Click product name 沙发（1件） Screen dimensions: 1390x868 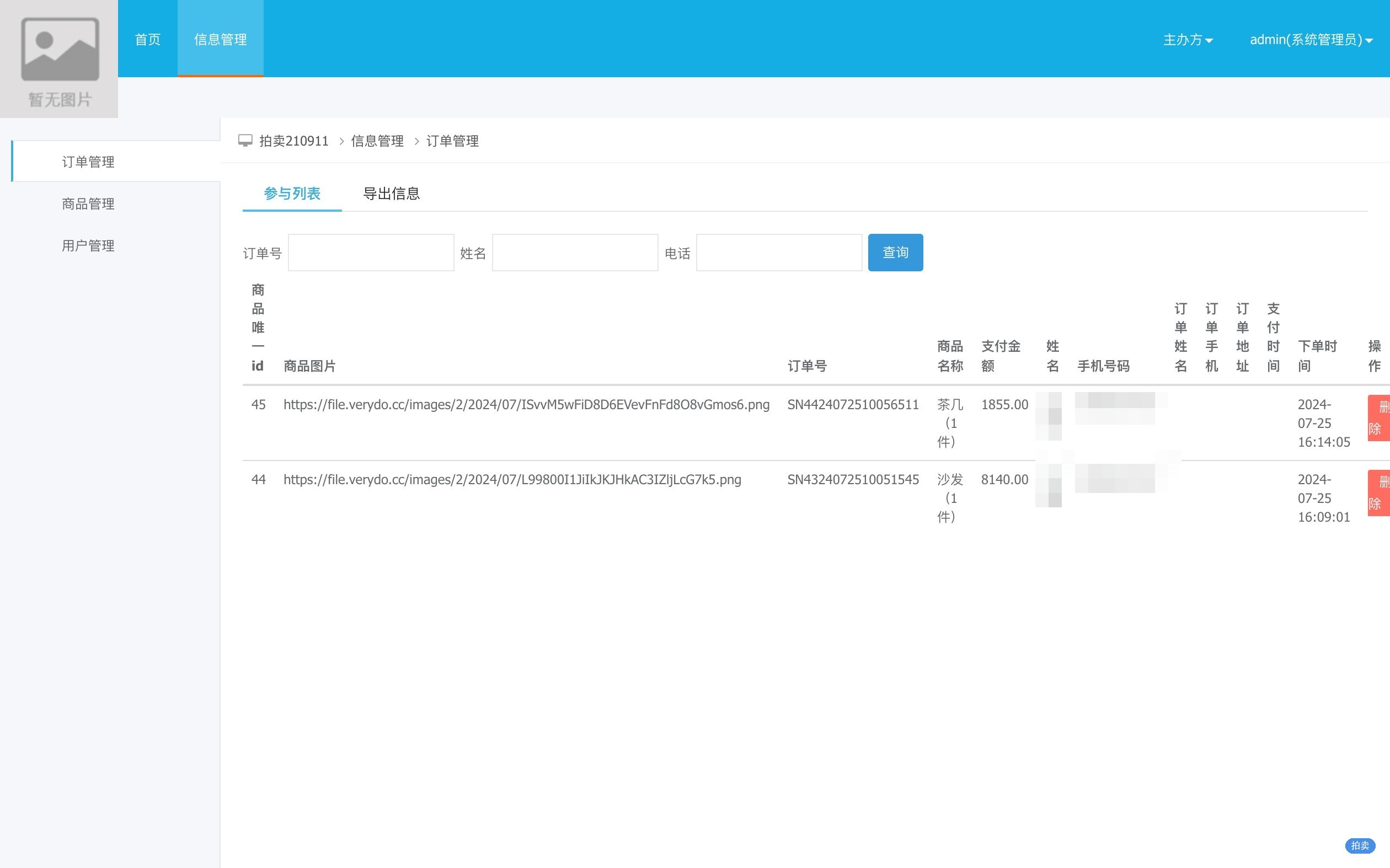[x=950, y=498]
